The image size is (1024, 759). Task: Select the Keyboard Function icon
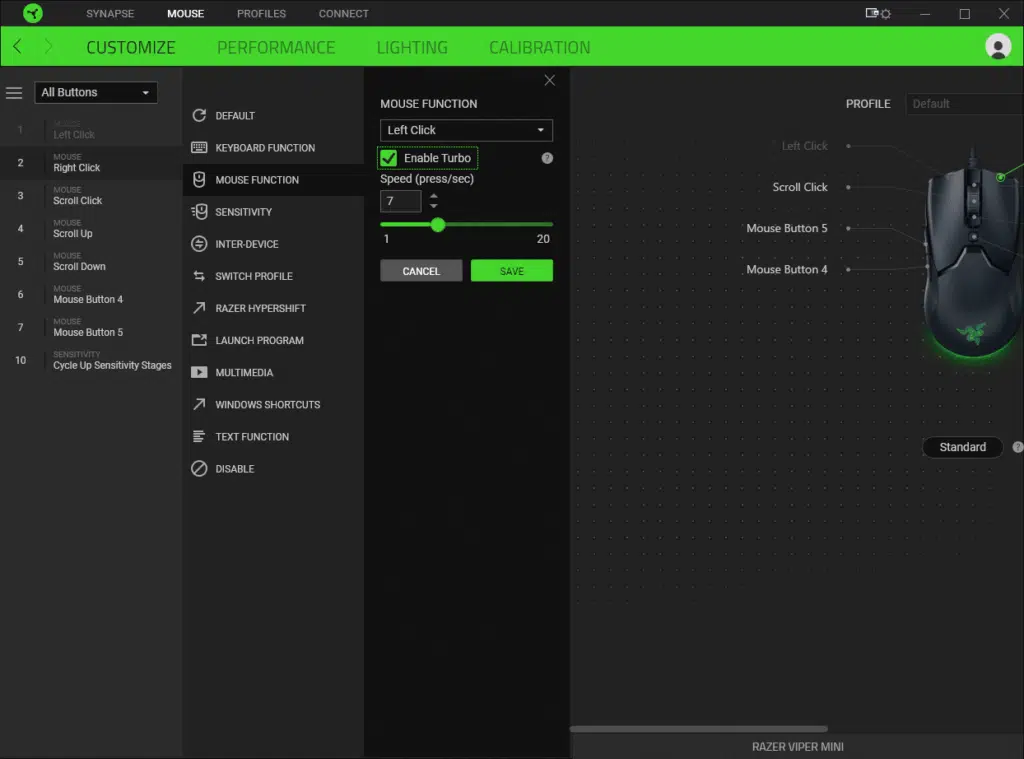point(199,148)
